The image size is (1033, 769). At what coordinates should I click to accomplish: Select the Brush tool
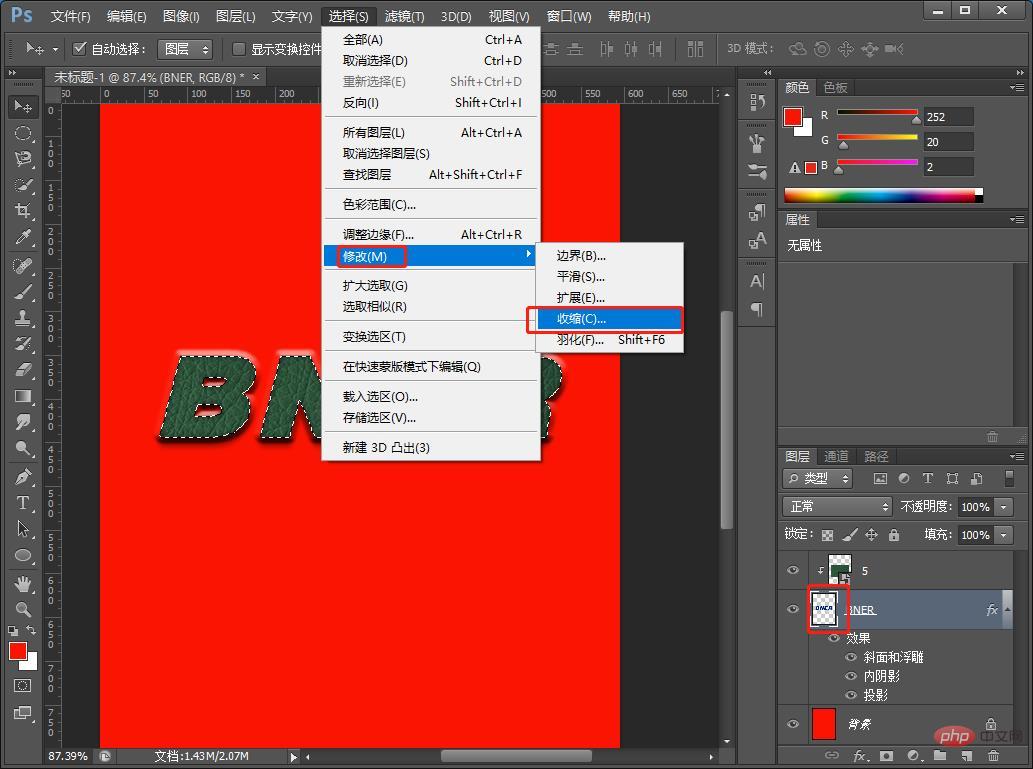click(23, 291)
